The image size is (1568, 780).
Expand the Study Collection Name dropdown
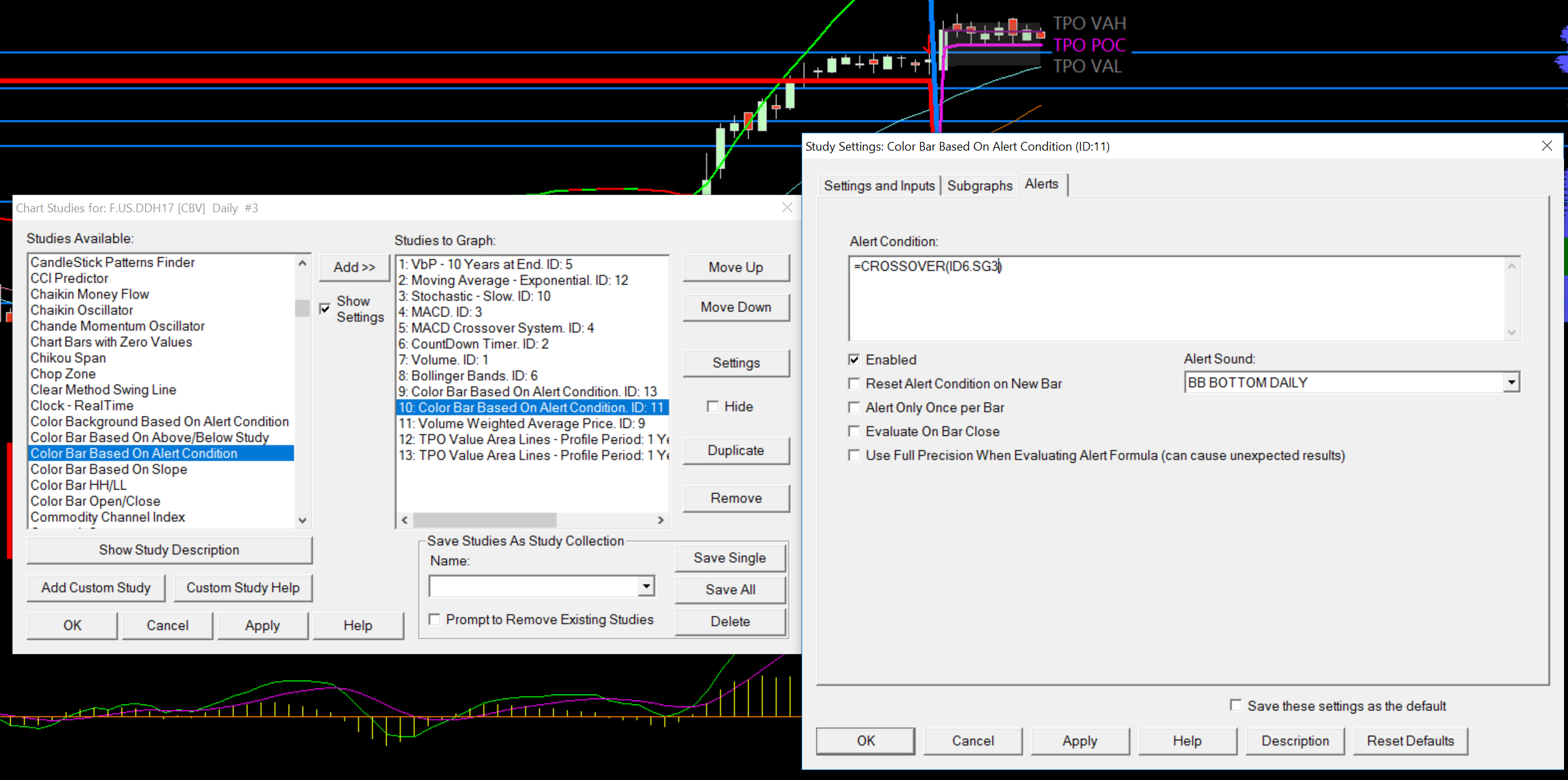coord(646,586)
